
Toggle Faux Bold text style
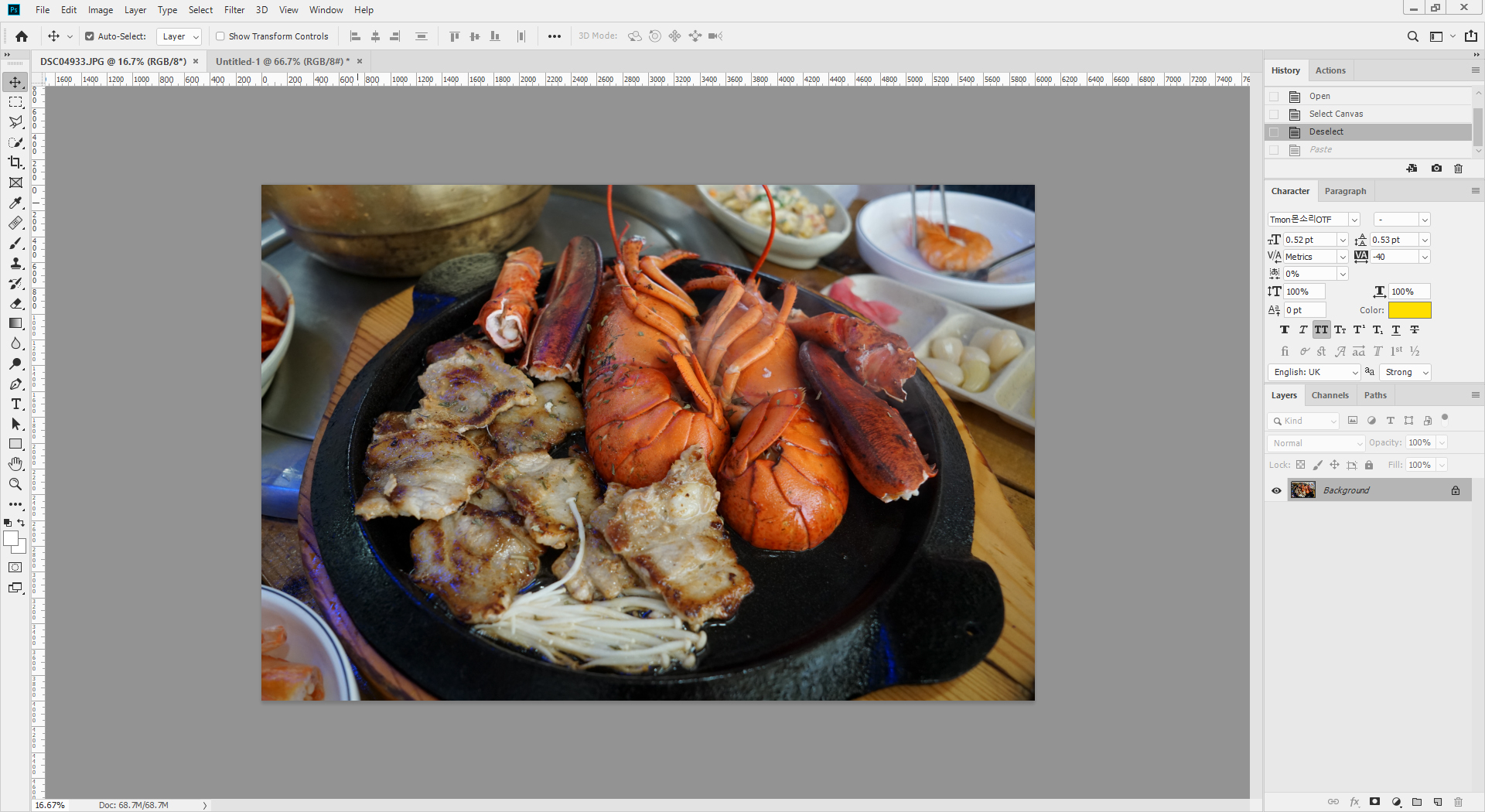(1285, 330)
